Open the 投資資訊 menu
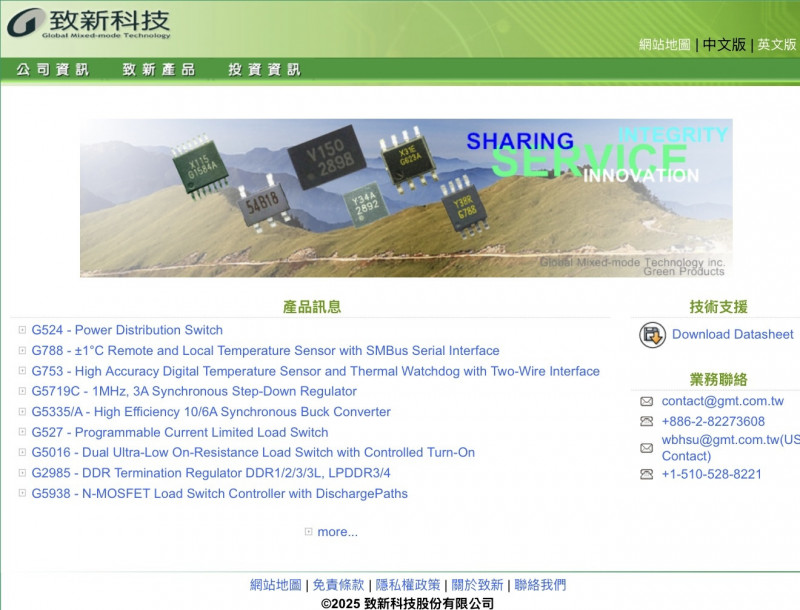The height and width of the screenshot is (610, 800). (264, 69)
